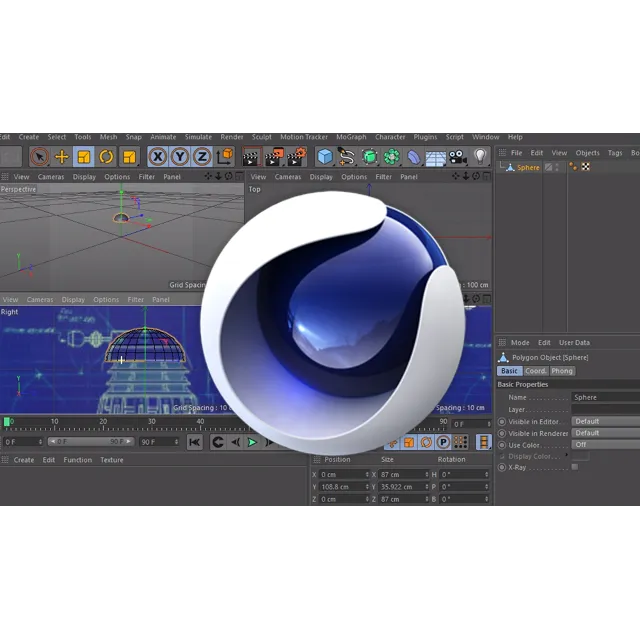
Task: Open Objects menu in Object Manager
Action: [x=587, y=153]
